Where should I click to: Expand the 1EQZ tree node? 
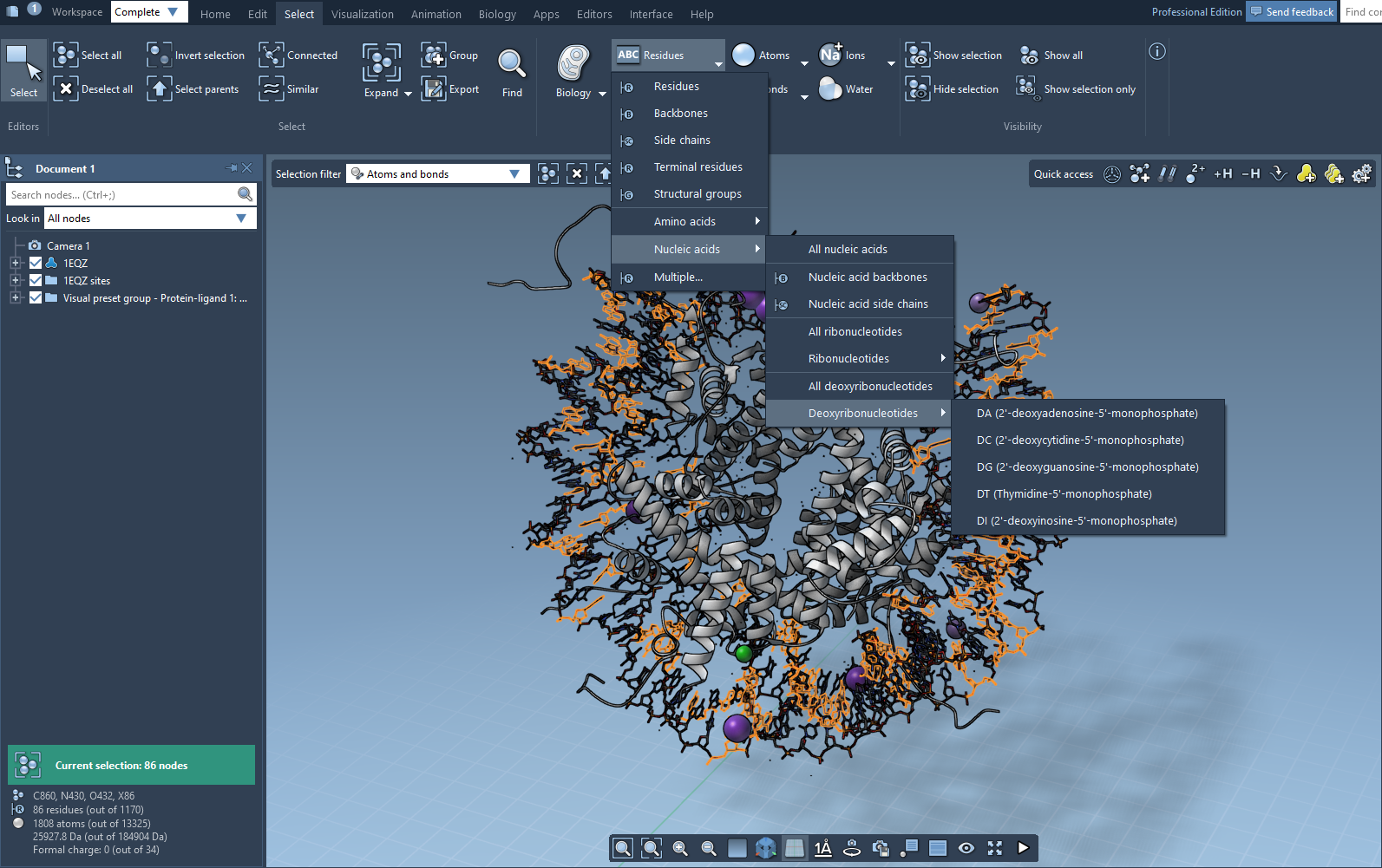[x=15, y=263]
